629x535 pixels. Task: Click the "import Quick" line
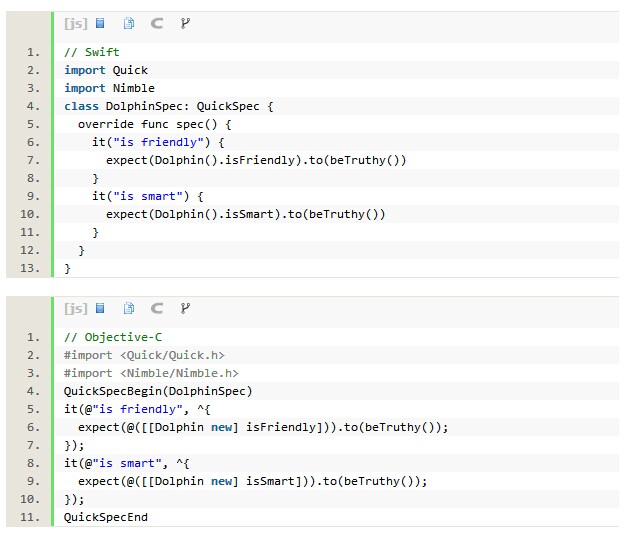point(106,70)
